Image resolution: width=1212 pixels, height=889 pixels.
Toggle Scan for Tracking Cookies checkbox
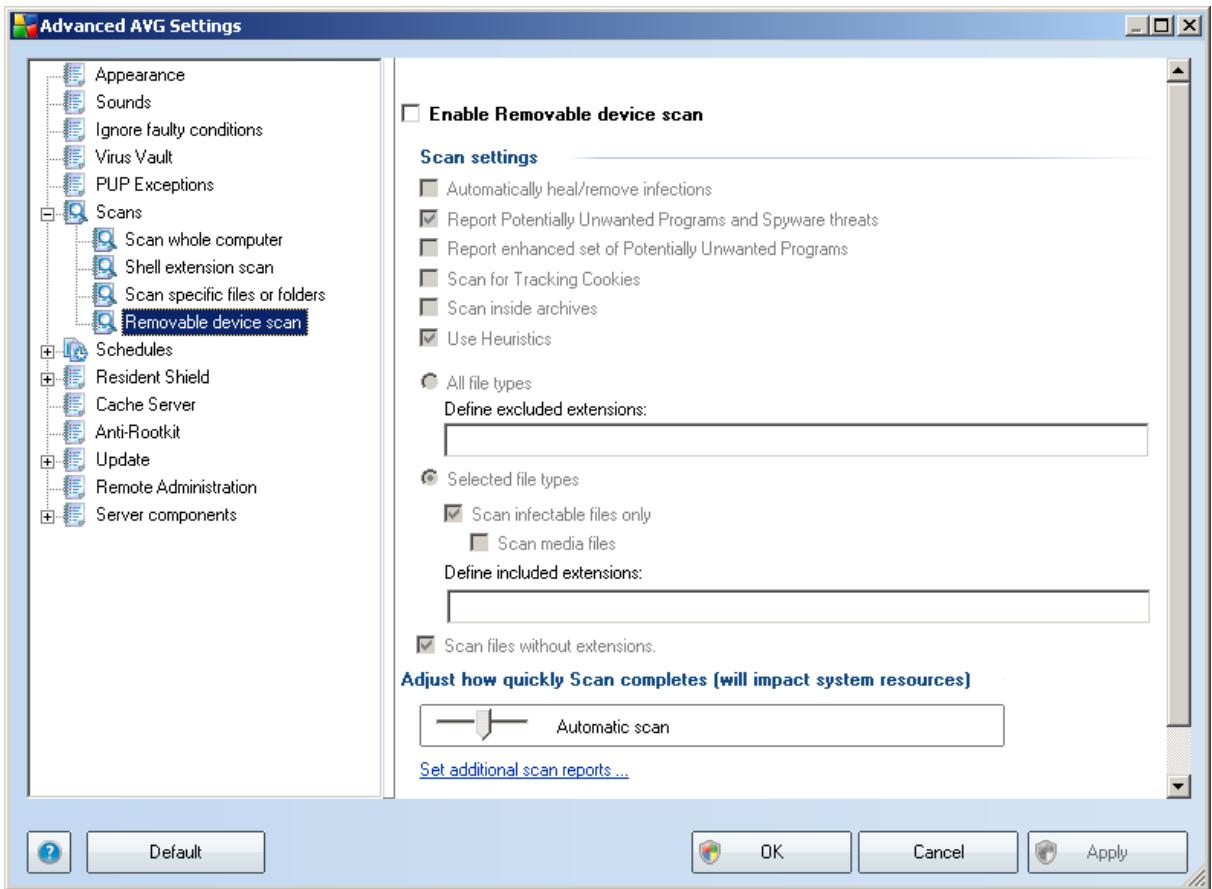(x=428, y=279)
